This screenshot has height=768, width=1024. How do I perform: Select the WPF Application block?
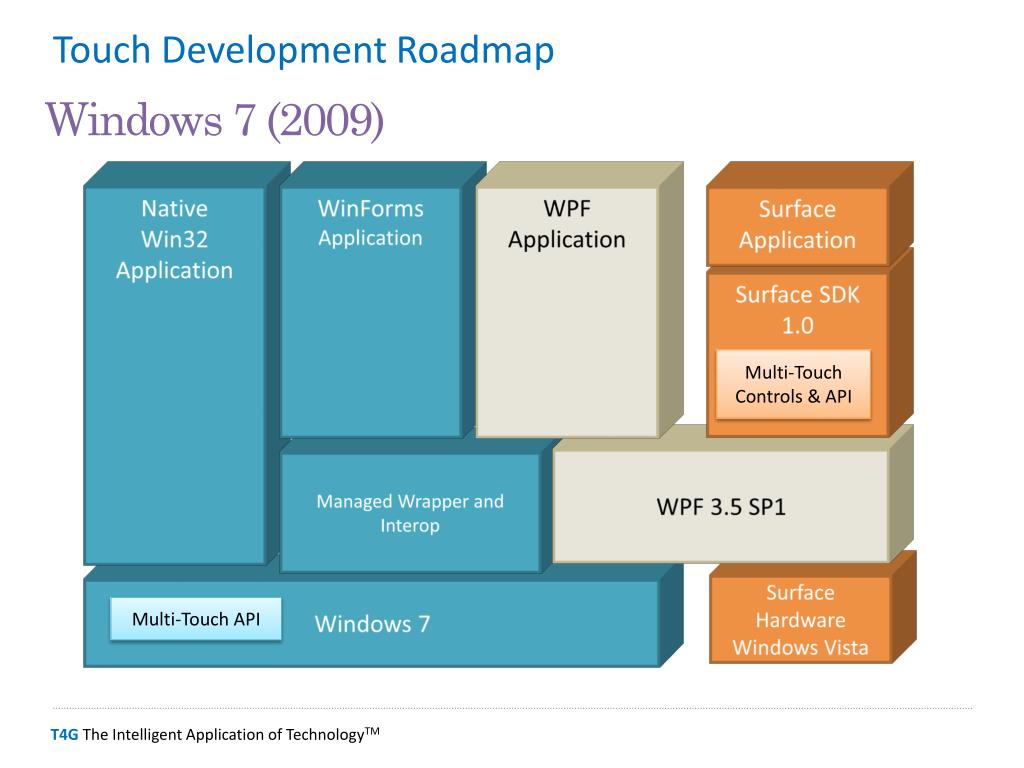coord(567,312)
